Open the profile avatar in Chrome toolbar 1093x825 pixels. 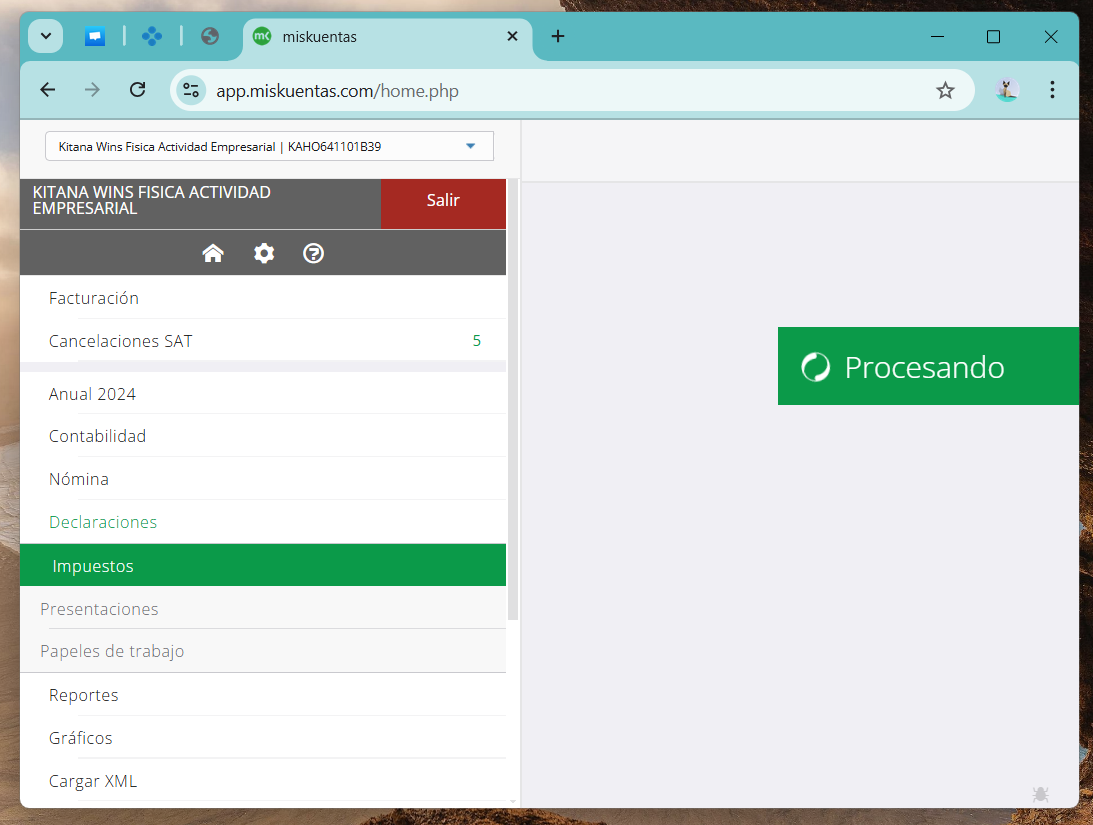[1007, 90]
